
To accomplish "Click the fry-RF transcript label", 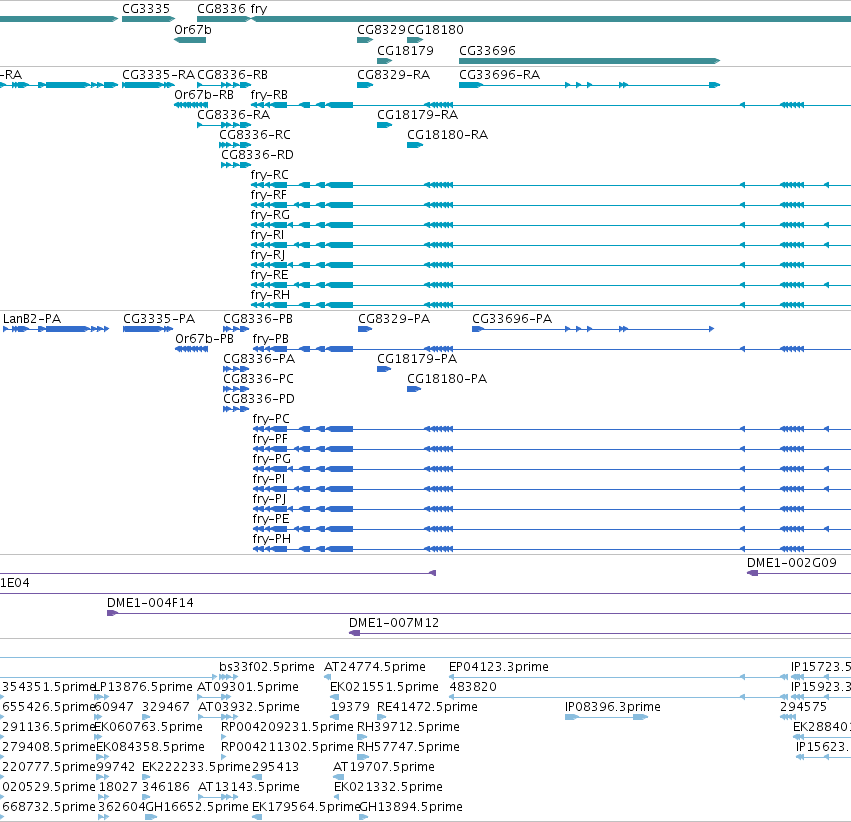I will (269, 195).
